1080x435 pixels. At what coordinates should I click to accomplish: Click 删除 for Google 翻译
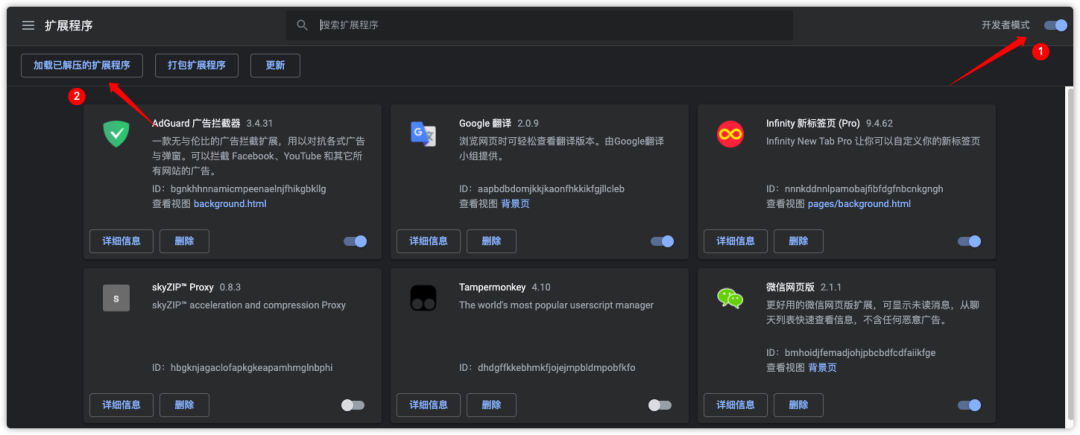click(491, 241)
